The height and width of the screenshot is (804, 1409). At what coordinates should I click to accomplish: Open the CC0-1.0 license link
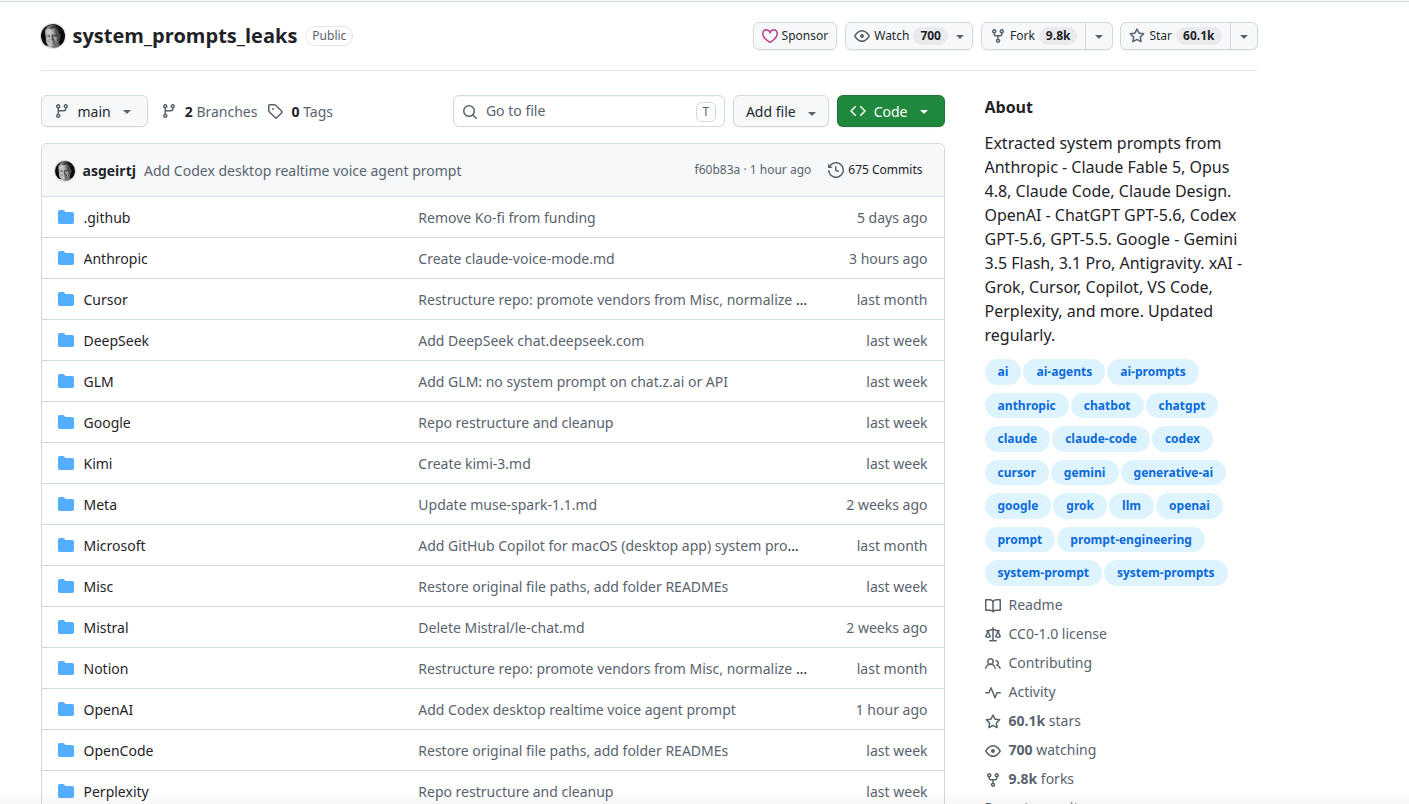(1057, 634)
